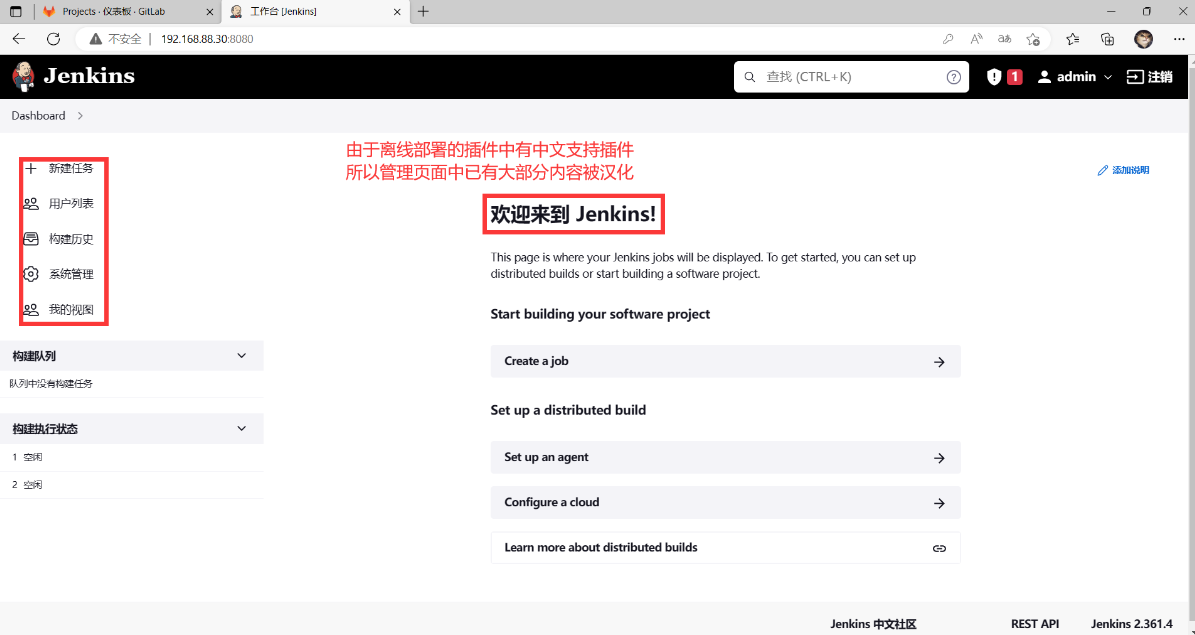This screenshot has width=1195, height=635.
Task: Click the page vertical scrollbar
Action: click(1190, 343)
